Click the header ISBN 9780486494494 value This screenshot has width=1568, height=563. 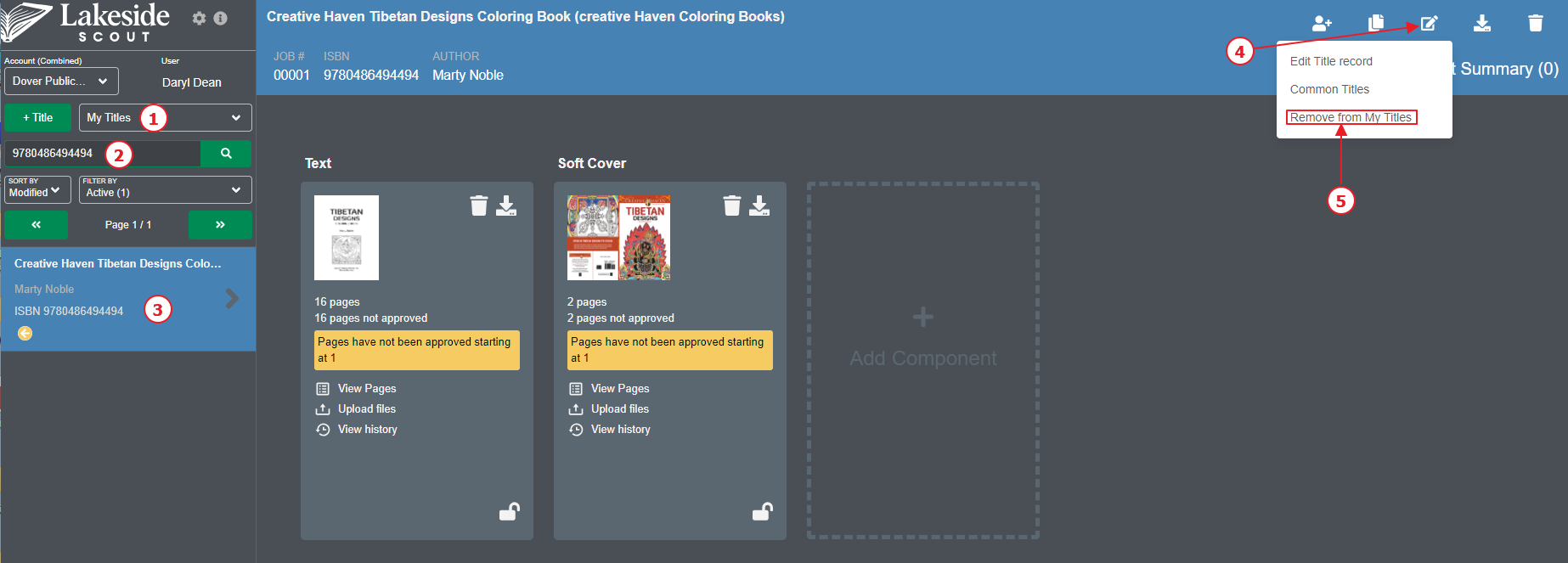(x=371, y=75)
